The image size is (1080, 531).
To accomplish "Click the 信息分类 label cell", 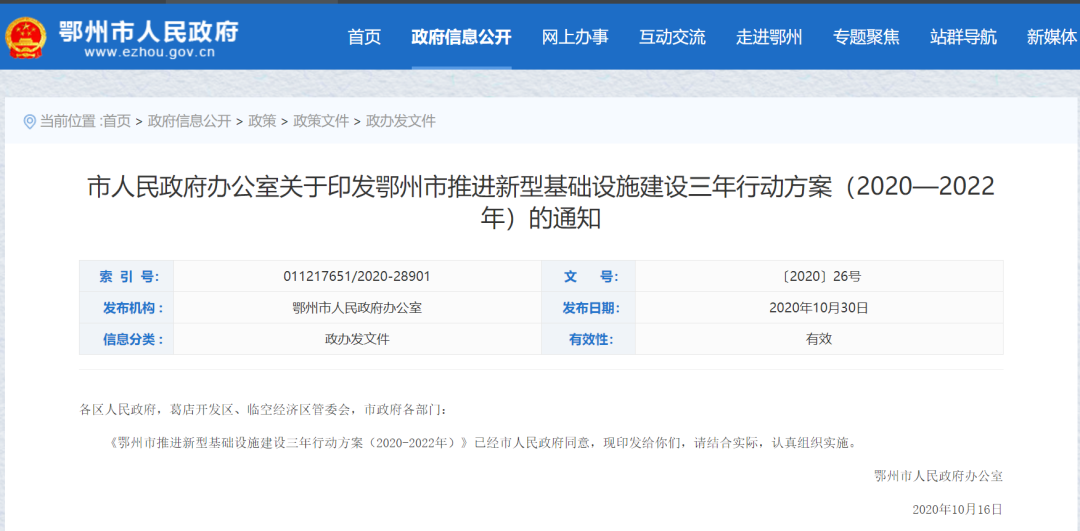I will [127, 339].
